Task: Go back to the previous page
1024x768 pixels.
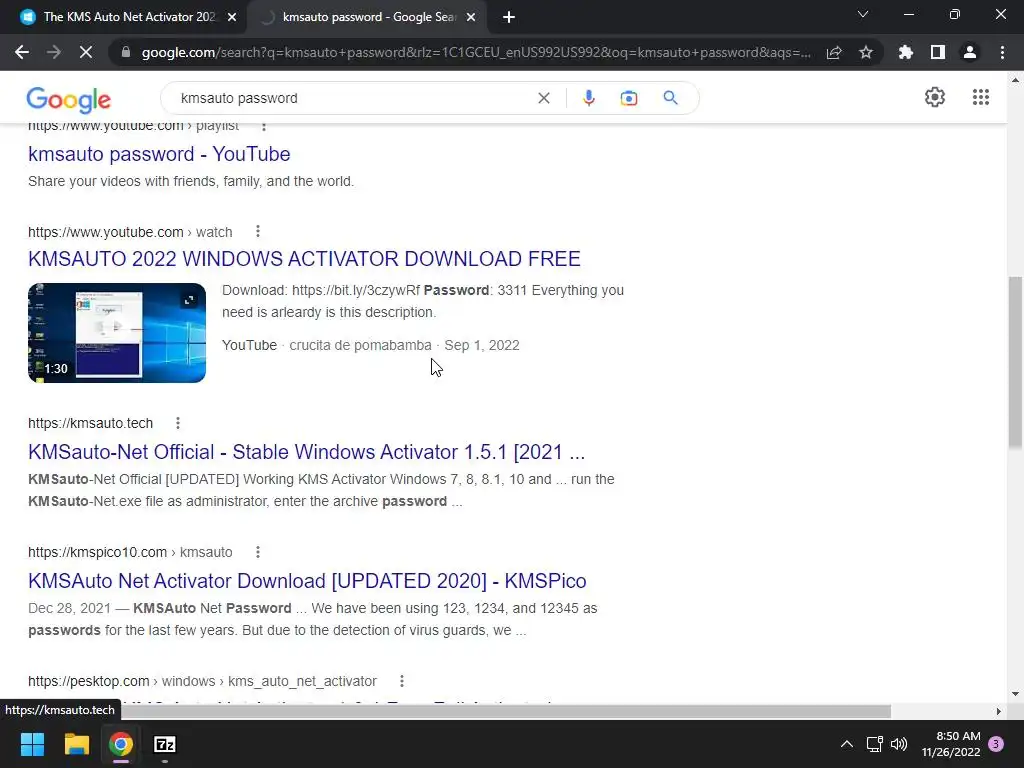Action: 22,52
